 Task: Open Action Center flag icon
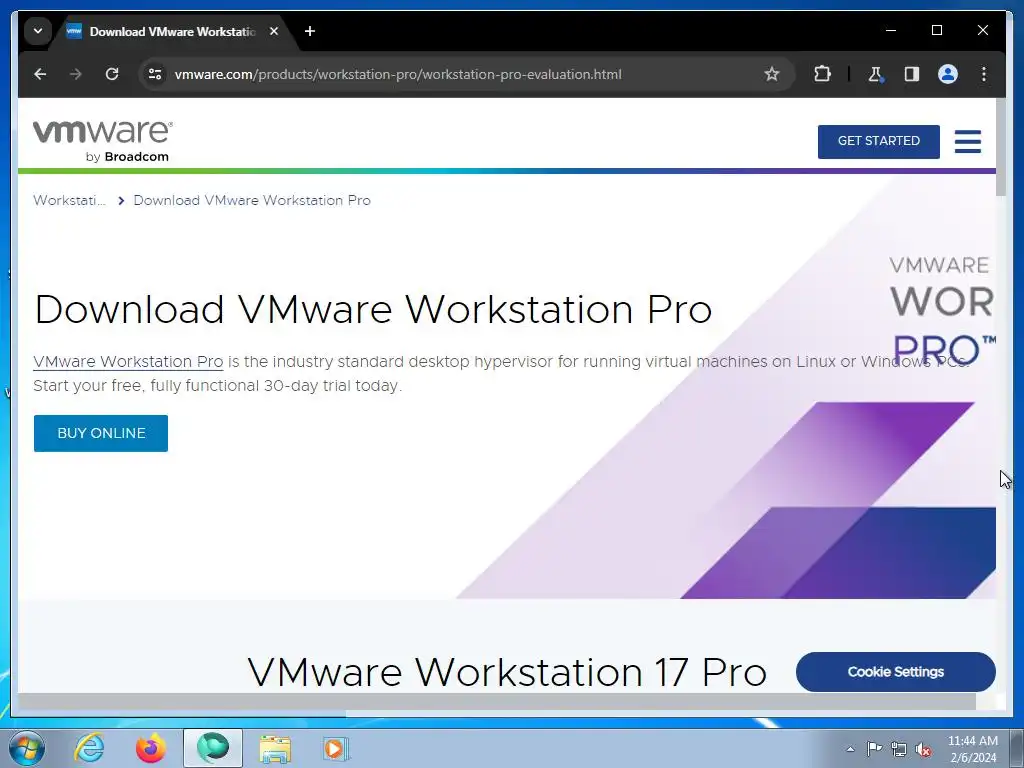pyautogui.click(x=874, y=748)
